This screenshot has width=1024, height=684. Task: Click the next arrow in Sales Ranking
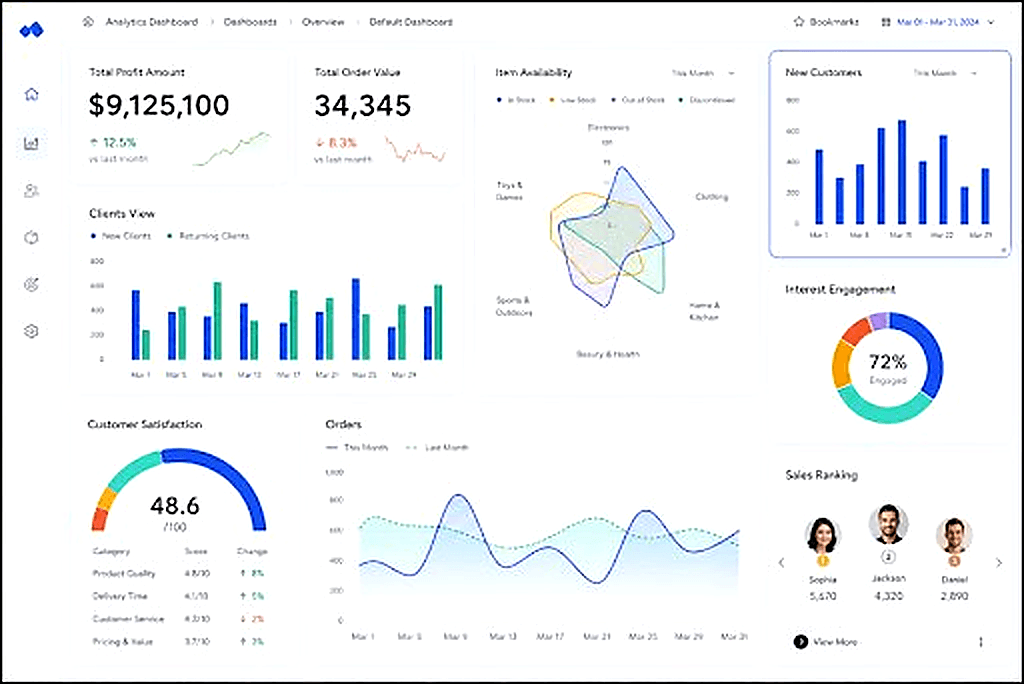(x=999, y=562)
